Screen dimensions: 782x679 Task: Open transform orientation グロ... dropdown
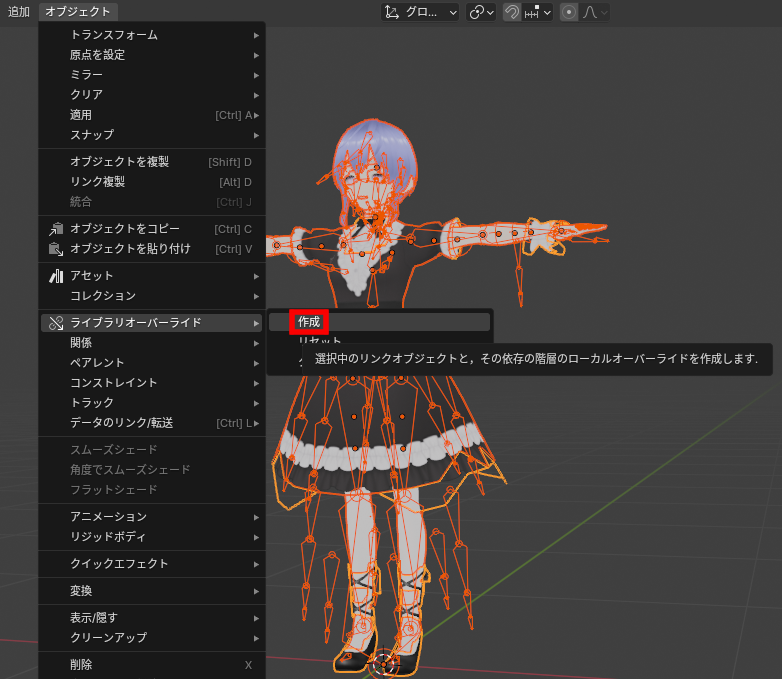(x=420, y=12)
